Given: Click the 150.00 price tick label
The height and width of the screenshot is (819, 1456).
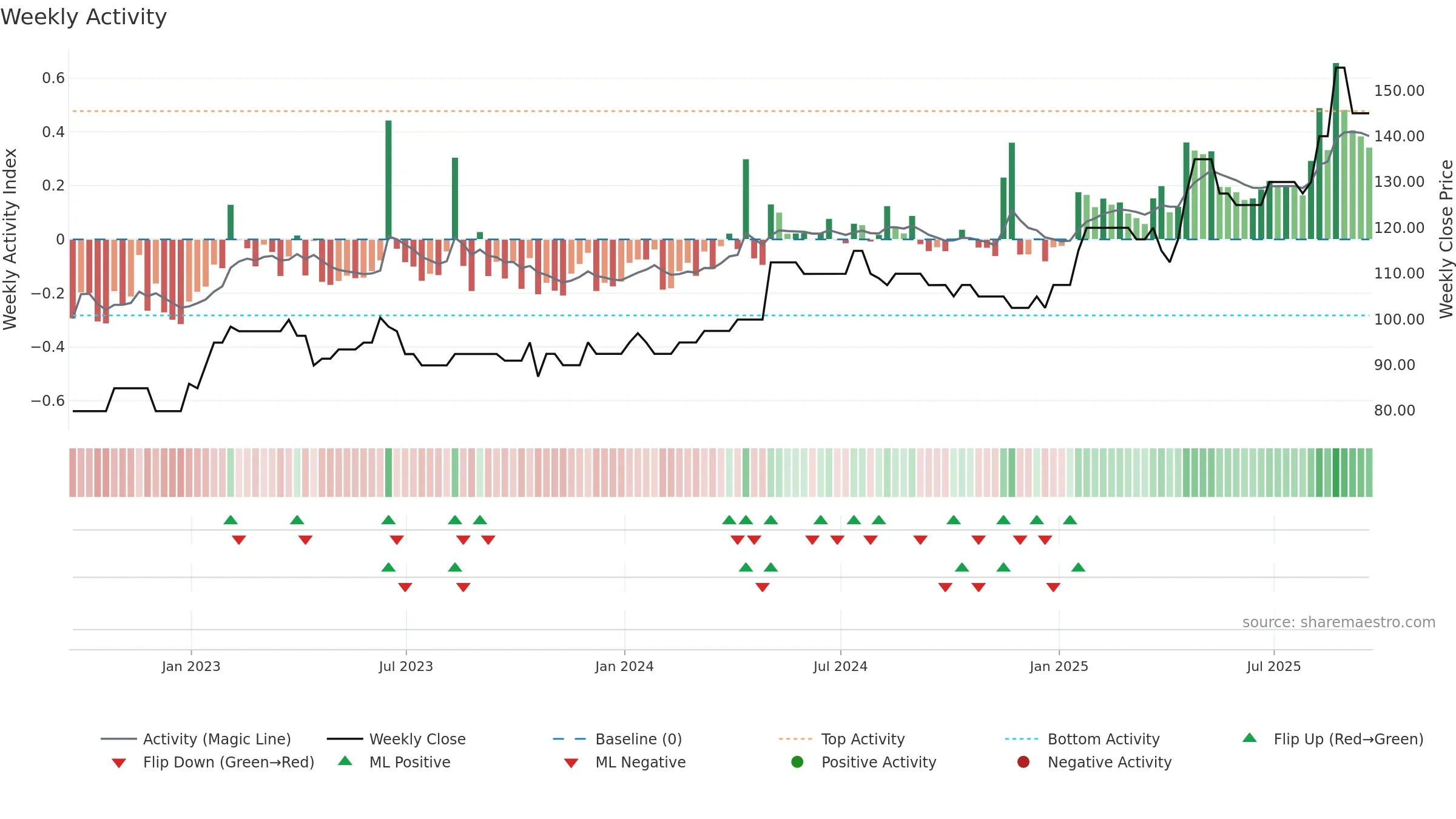Looking at the screenshot, I should [x=1400, y=91].
